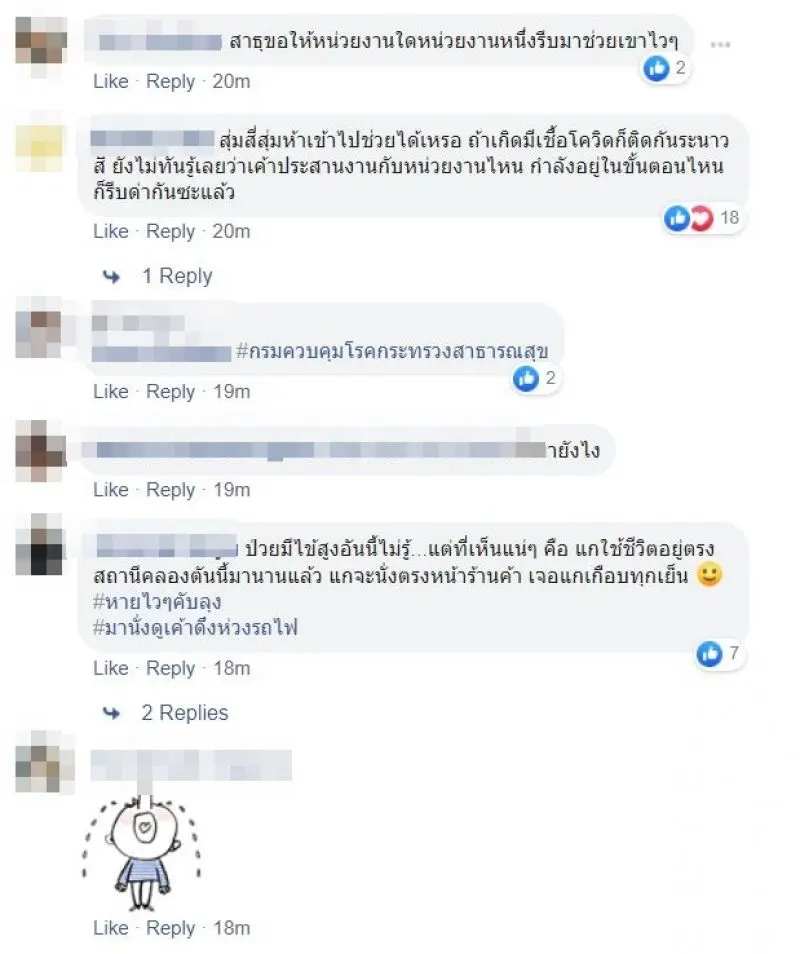800x954 pixels.
Task: Like the hashtag comment posted 19m ago
Action: pos(111,391)
